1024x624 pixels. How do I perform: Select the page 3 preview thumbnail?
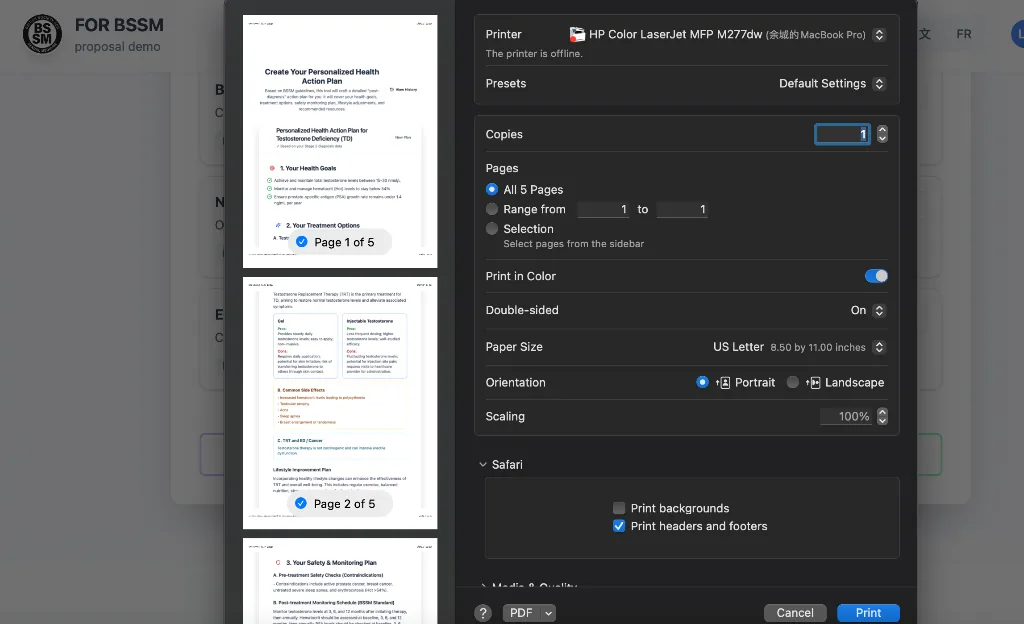pos(340,581)
